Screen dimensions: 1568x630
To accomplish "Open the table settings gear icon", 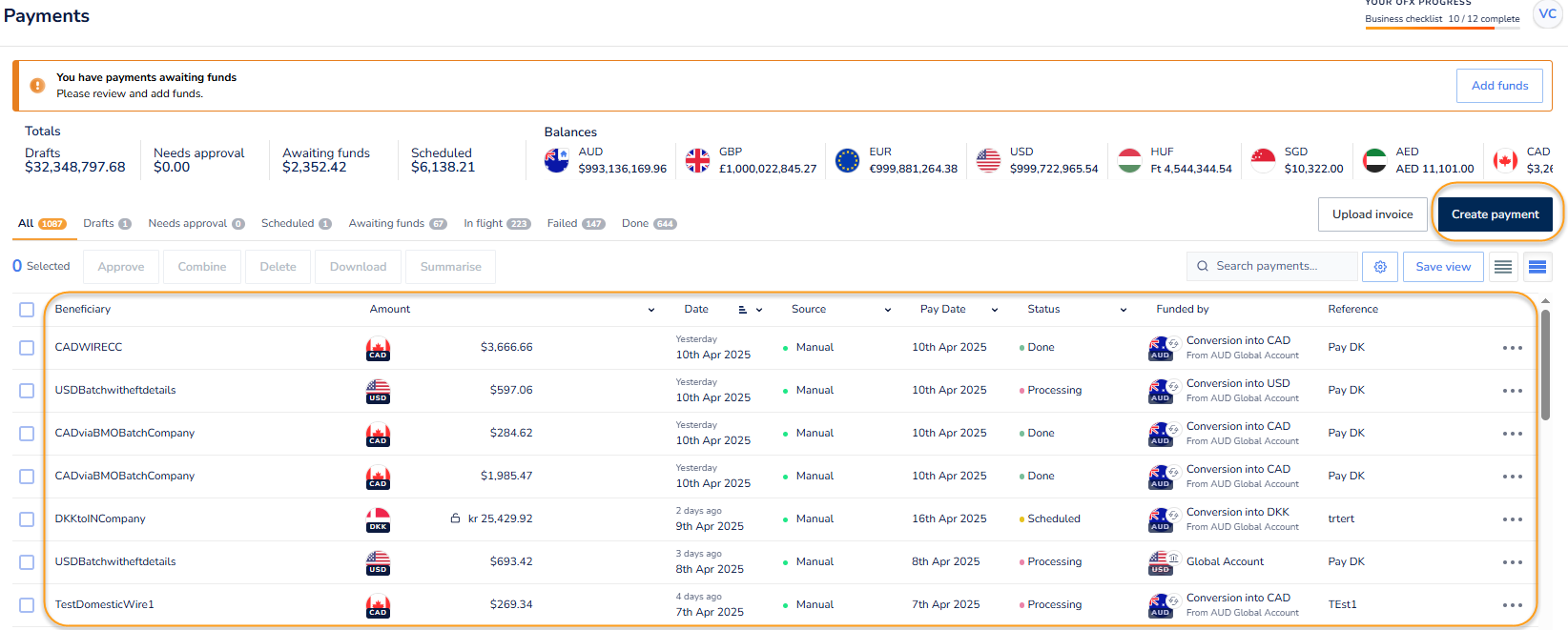I will coord(1380,267).
